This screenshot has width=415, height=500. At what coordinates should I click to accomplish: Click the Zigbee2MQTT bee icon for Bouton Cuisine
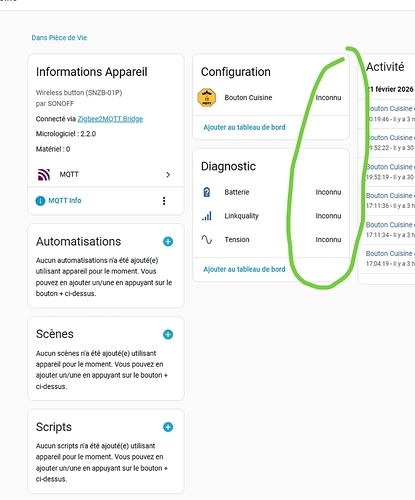click(x=207, y=98)
